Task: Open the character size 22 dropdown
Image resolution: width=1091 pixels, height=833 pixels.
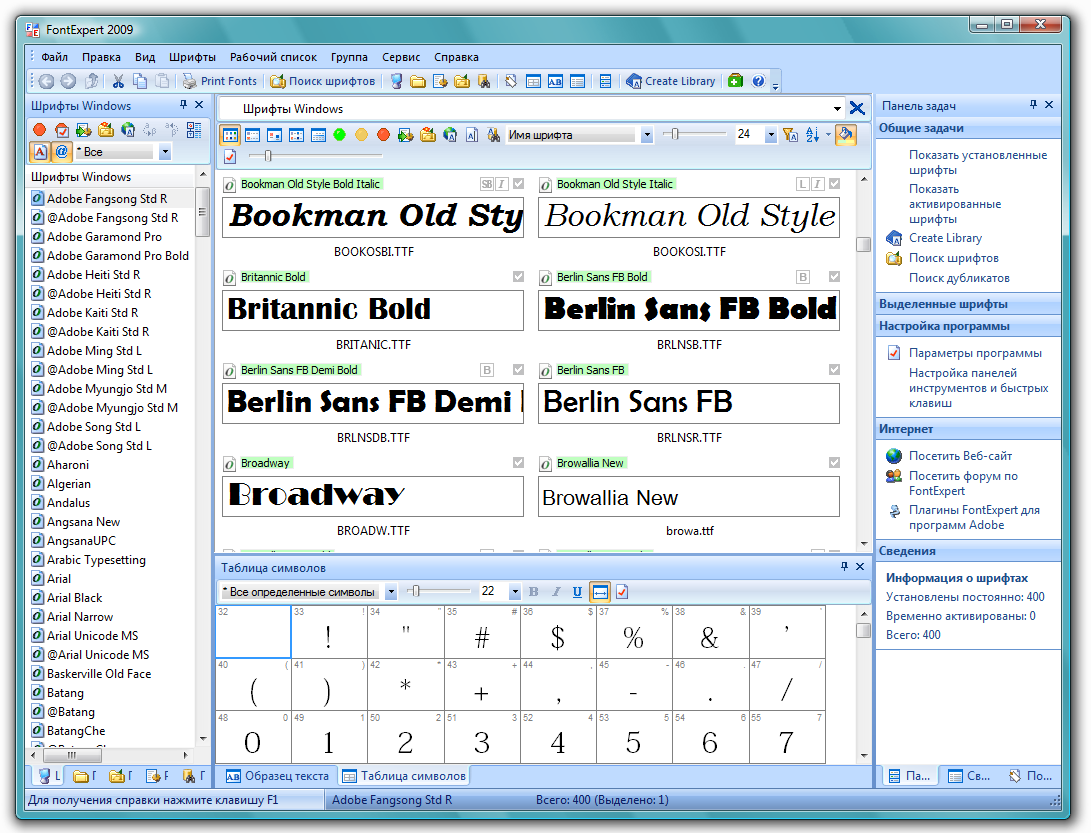Action: 515,592
